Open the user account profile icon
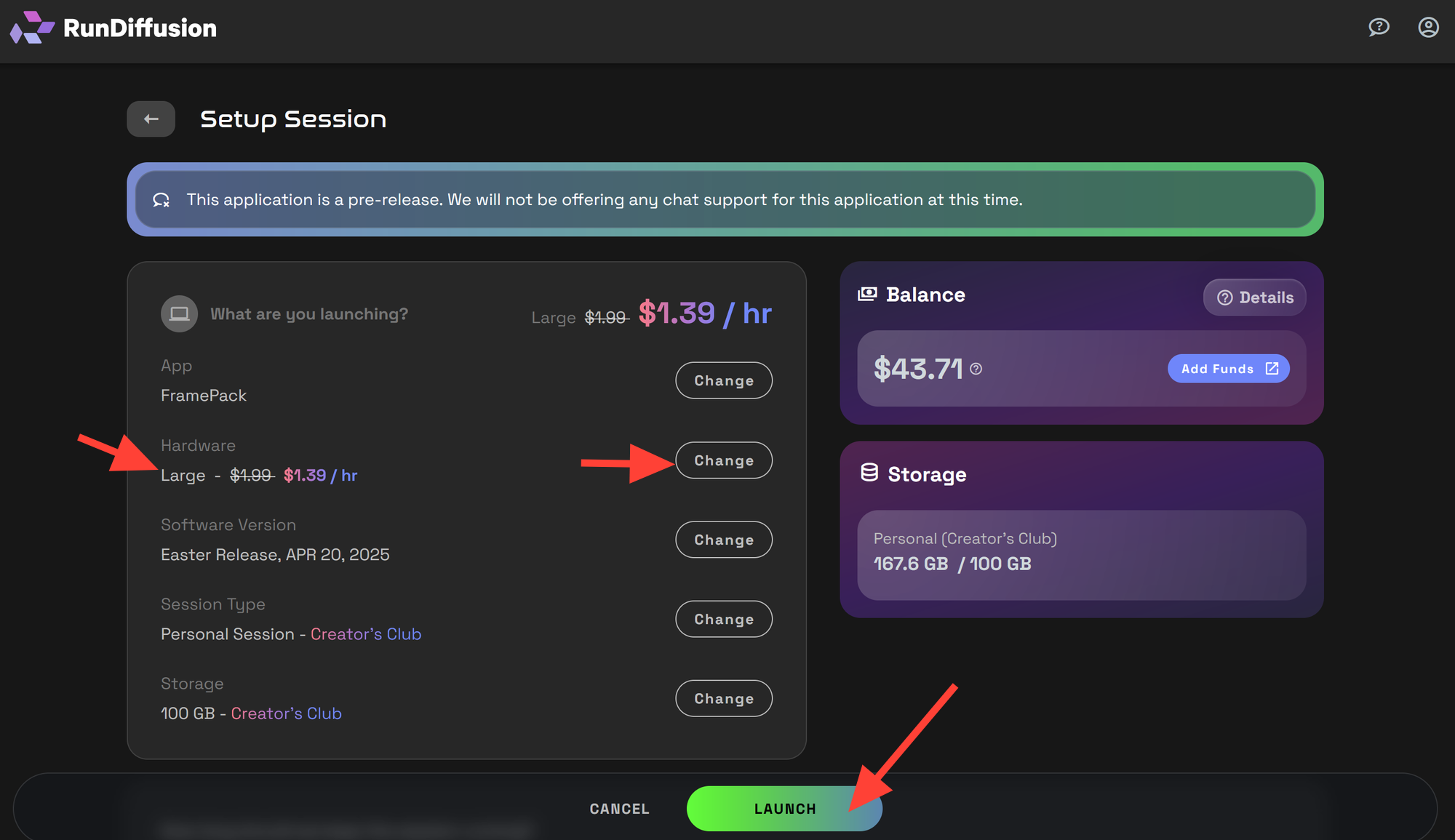Screen dimensions: 1455x840 point(1428,28)
